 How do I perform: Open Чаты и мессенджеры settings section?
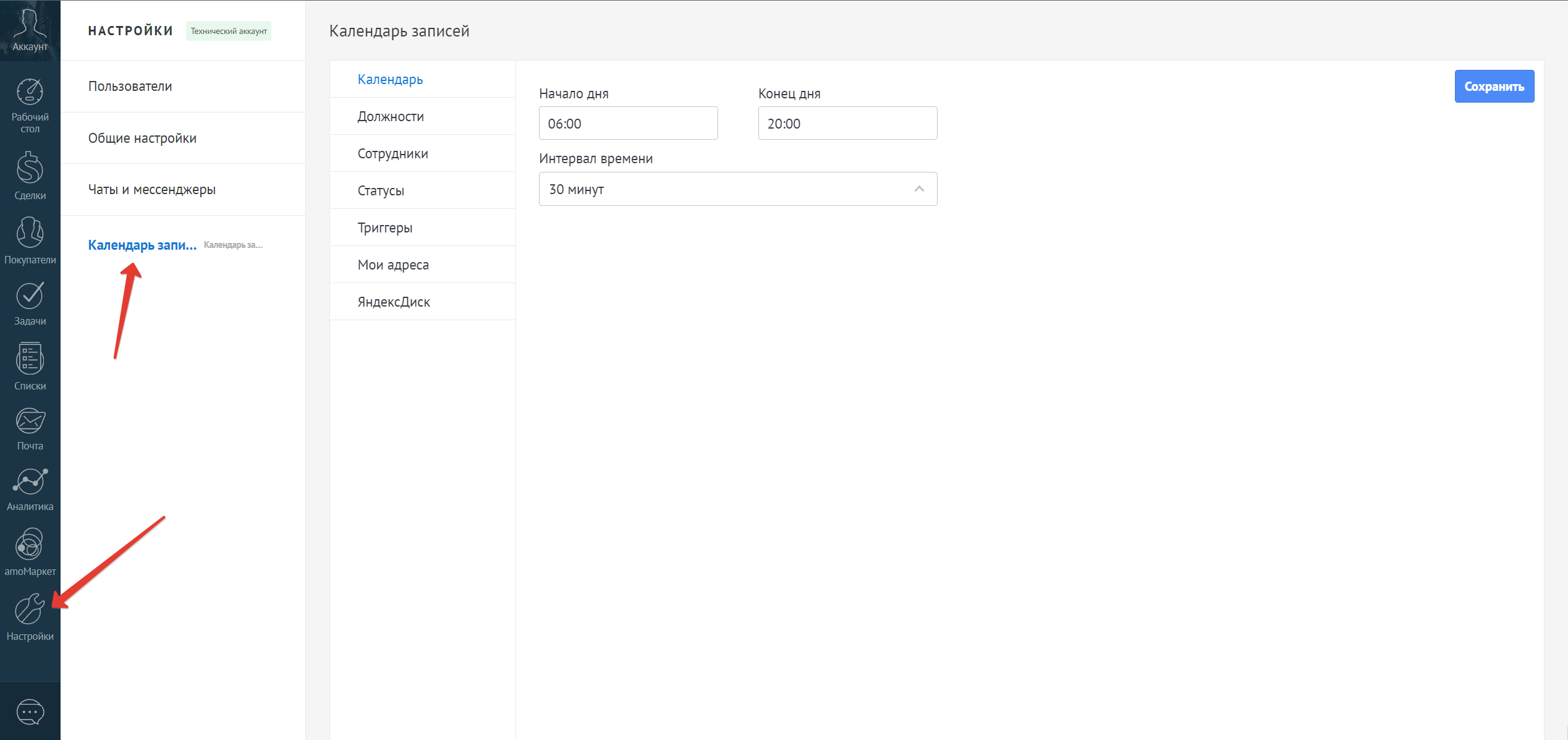152,190
